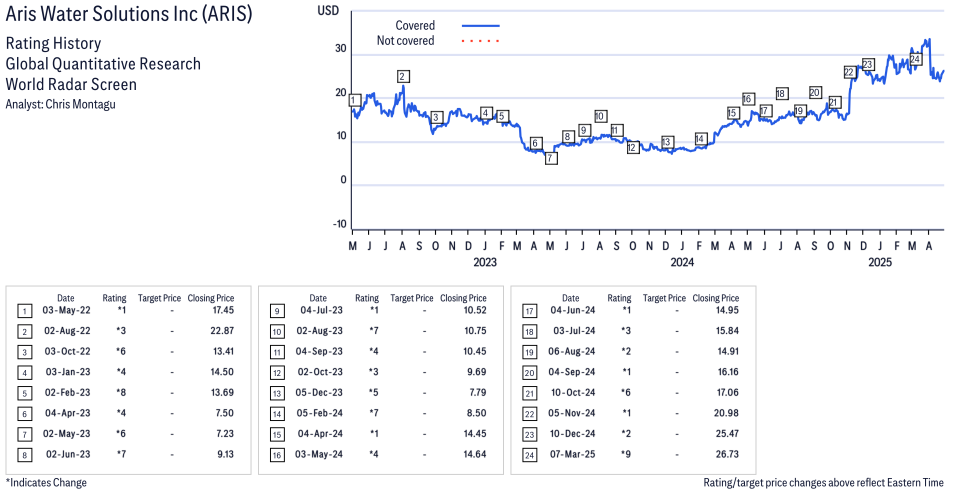The image size is (955, 489).
Task: Click table row box number 16
Action: (277, 456)
